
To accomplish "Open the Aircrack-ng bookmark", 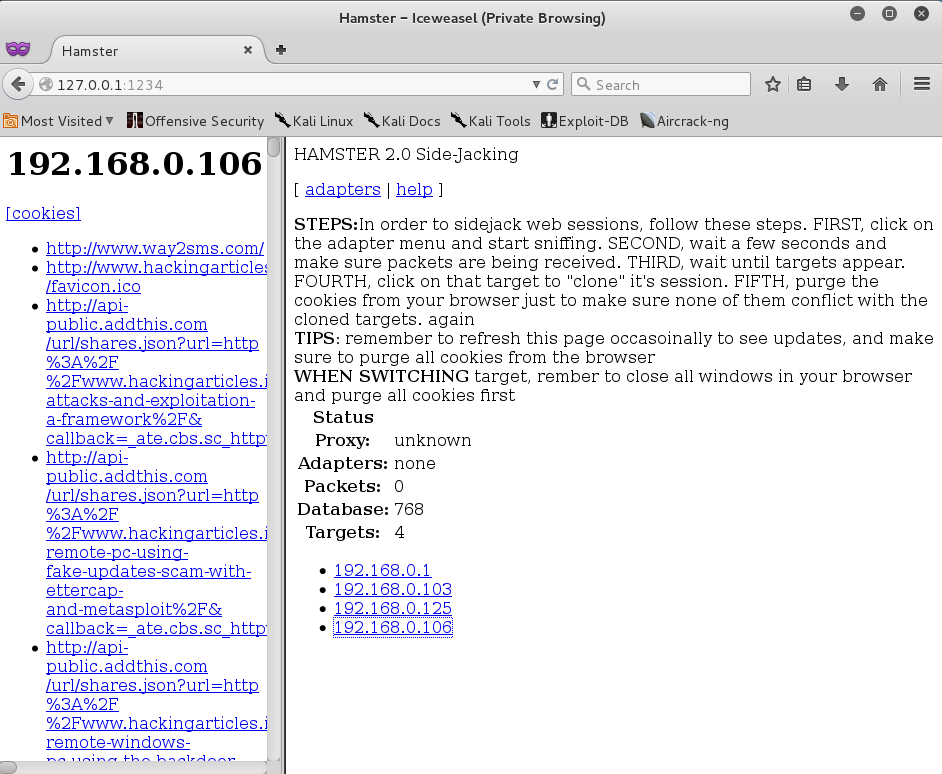I will (684, 121).
